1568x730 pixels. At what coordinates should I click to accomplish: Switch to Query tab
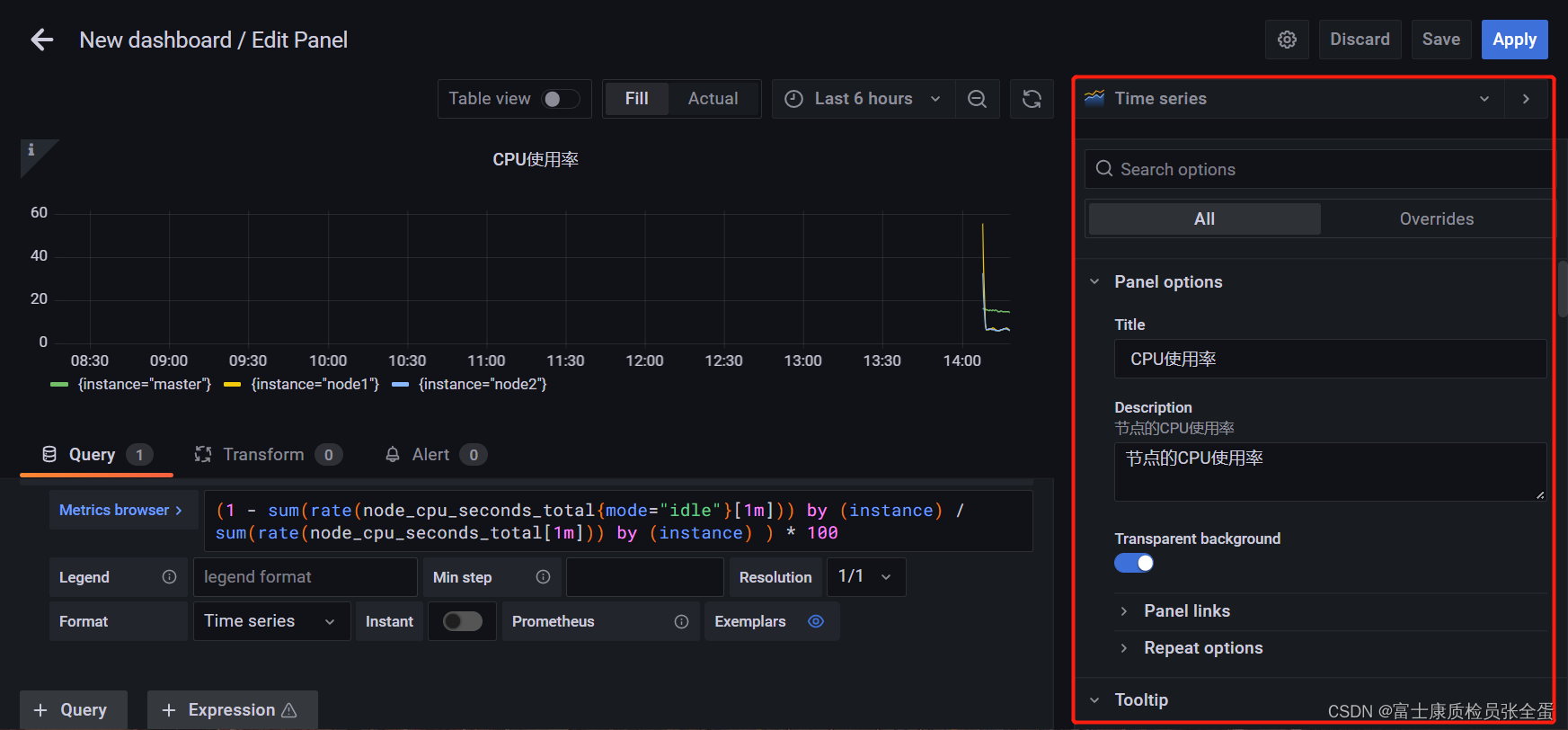tap(96, 455)
